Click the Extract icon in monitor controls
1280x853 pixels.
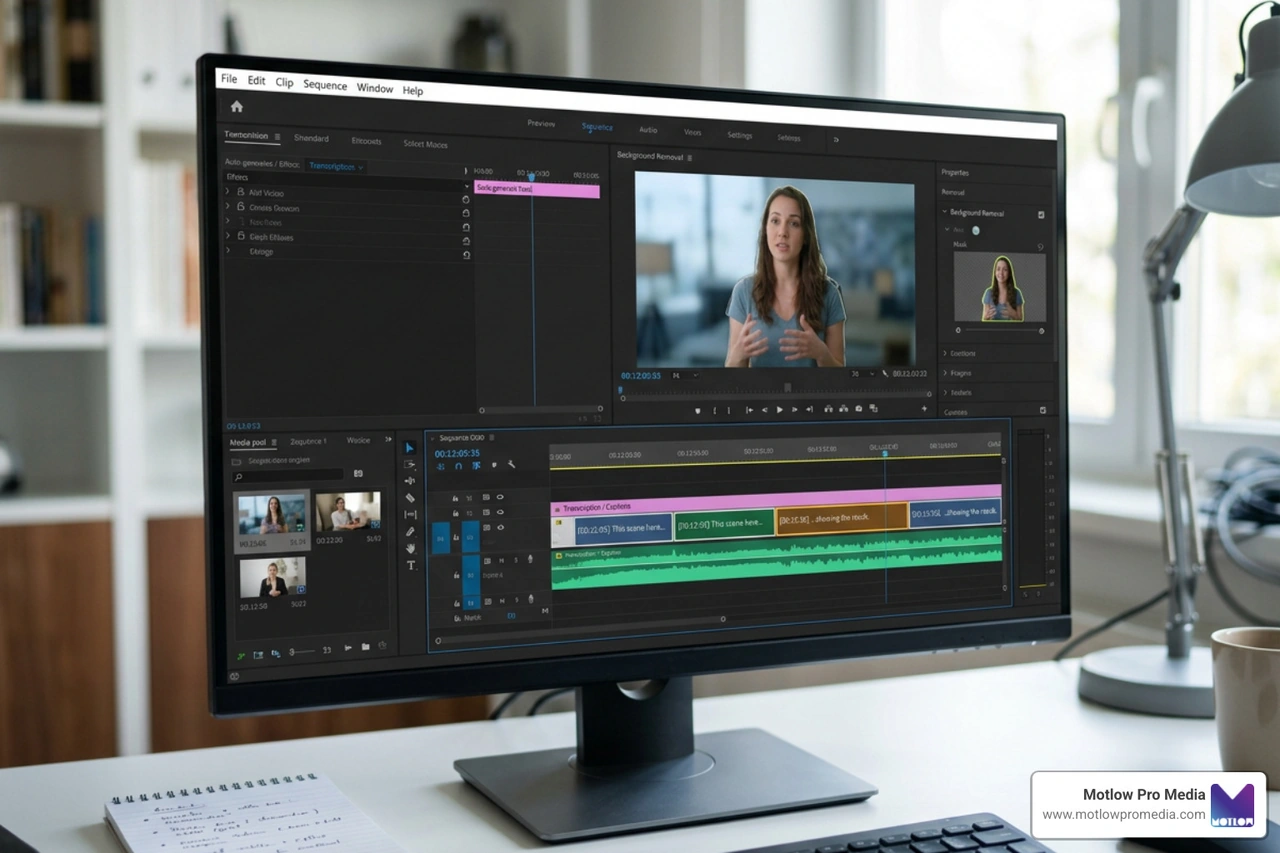(x=844, y=409)
